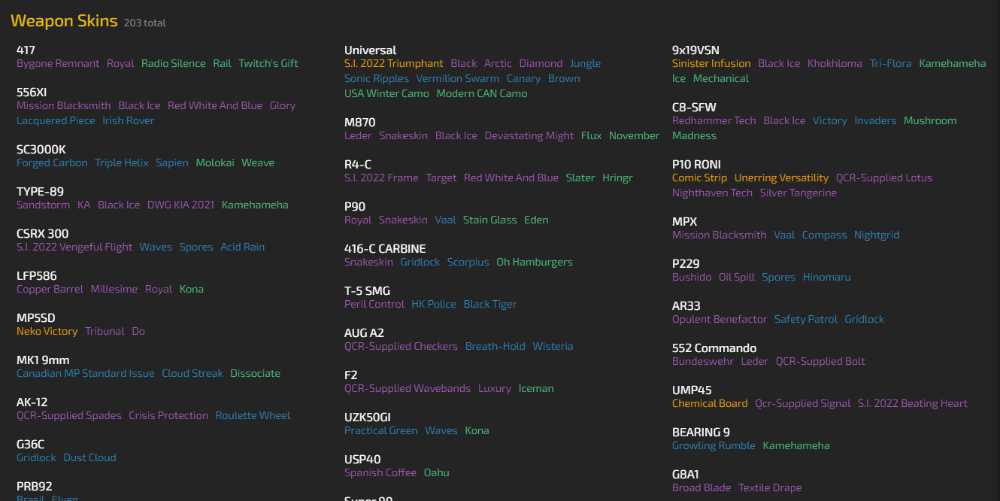Select the Unerring Versatility skin
This screenshot has height=501, width=1000.
(781, 178)
